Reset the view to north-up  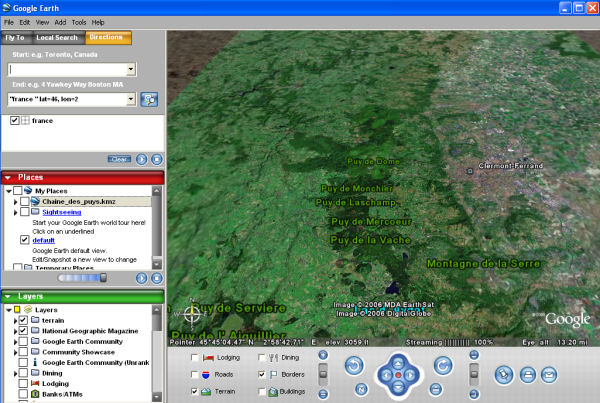pos(361,389)
